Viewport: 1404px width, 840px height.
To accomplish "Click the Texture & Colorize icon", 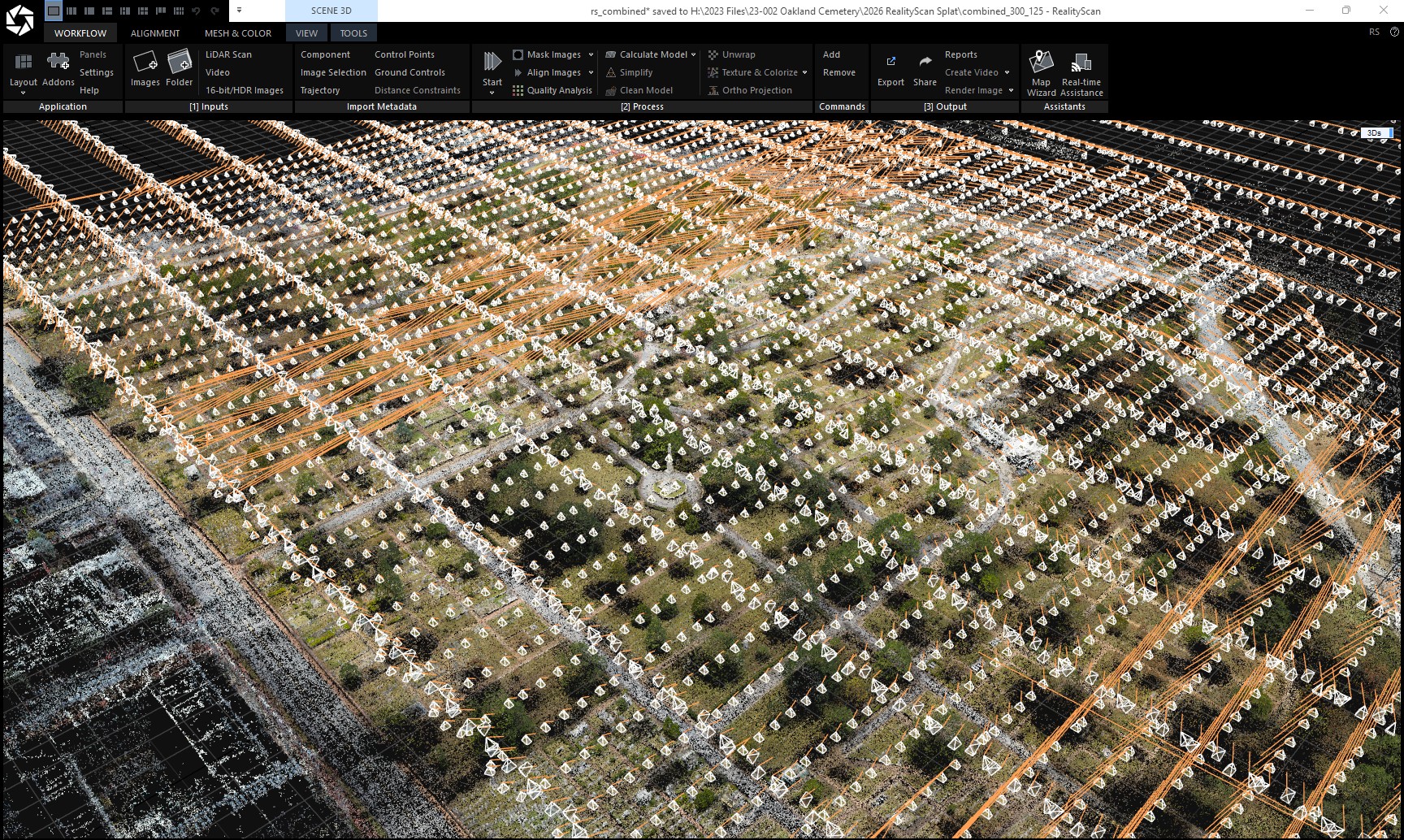I will (x=713, y=72).
